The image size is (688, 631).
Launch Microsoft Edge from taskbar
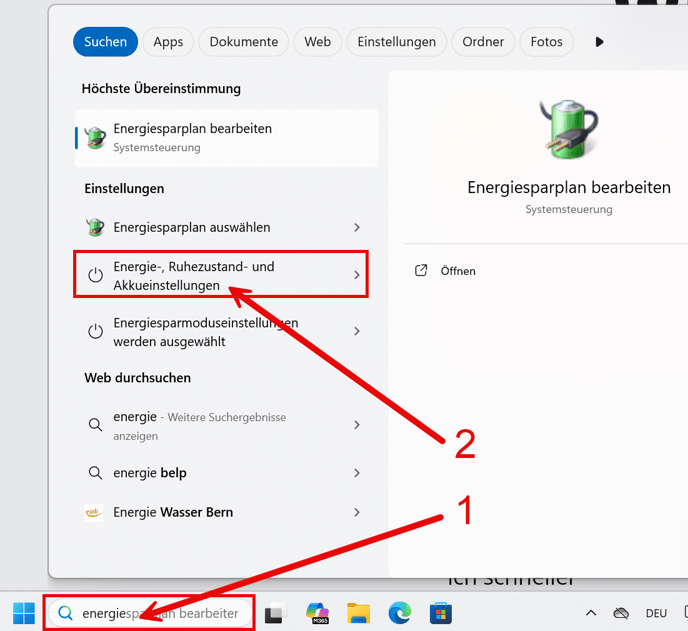(400, 613)
